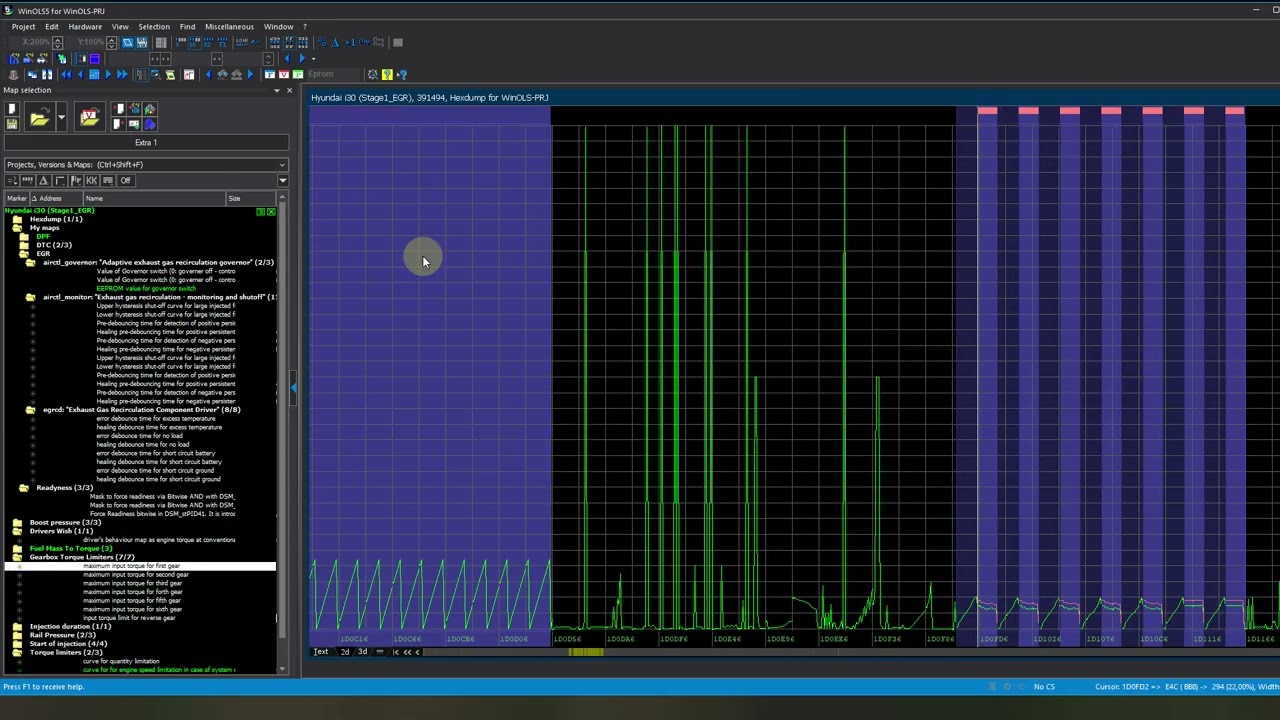Collapse the EGR folder
Screen dimensions: 1280x720
[x=24, y=254]
